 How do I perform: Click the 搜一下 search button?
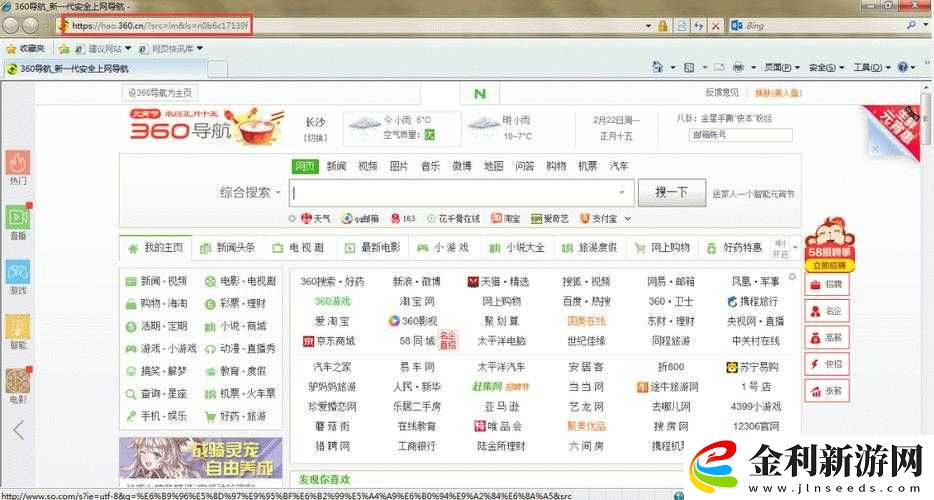(671, 192)
